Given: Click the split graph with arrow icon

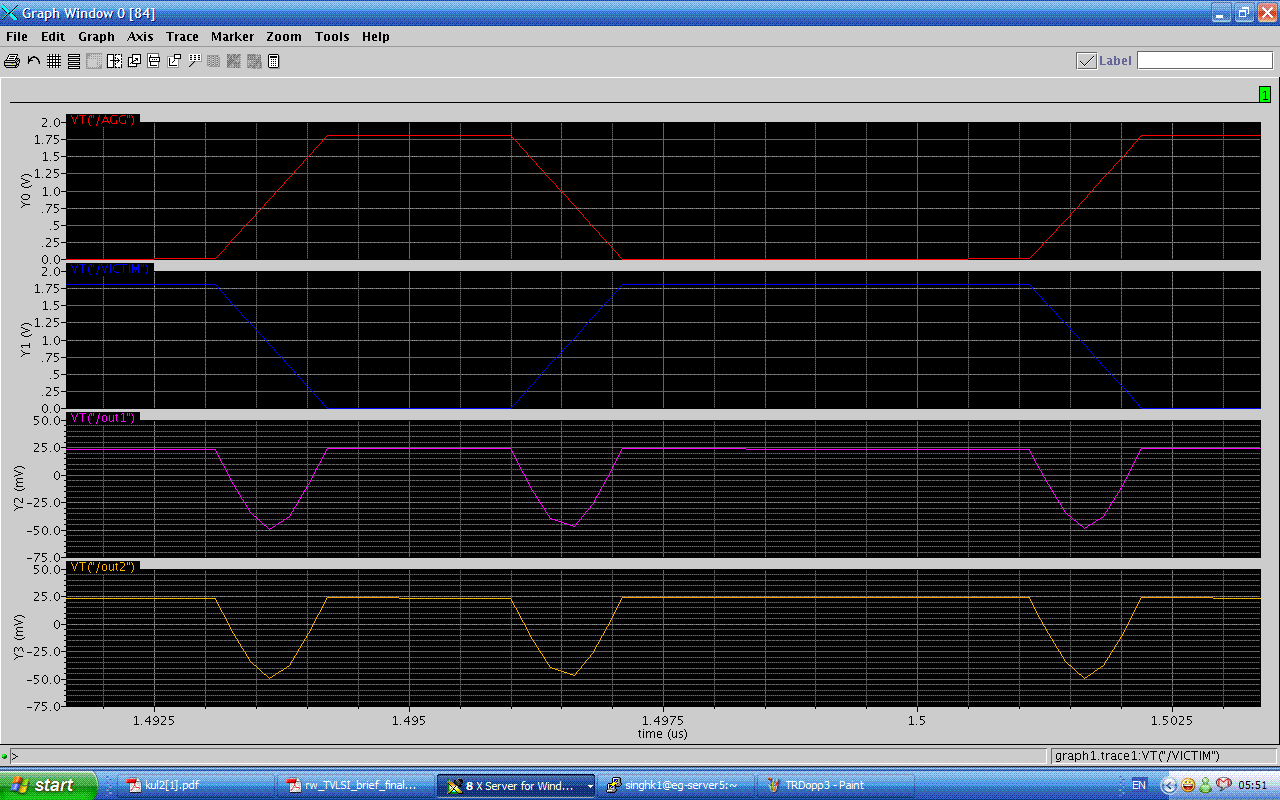Looking at the screenshot, I should 114,61.
